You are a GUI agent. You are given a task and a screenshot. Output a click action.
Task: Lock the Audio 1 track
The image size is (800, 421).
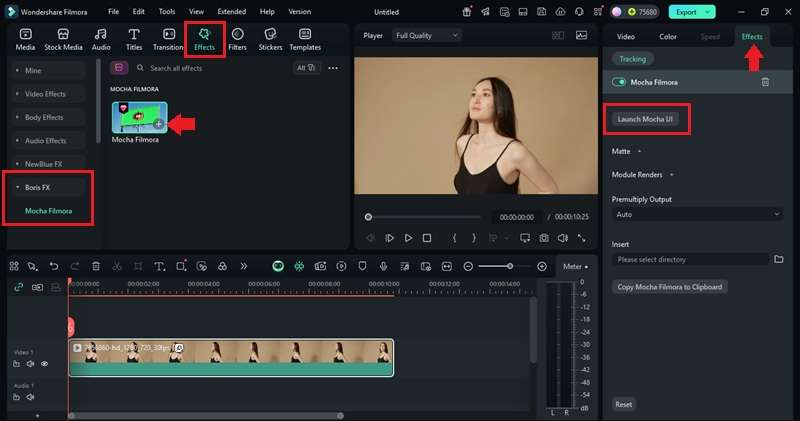point(16,397)
